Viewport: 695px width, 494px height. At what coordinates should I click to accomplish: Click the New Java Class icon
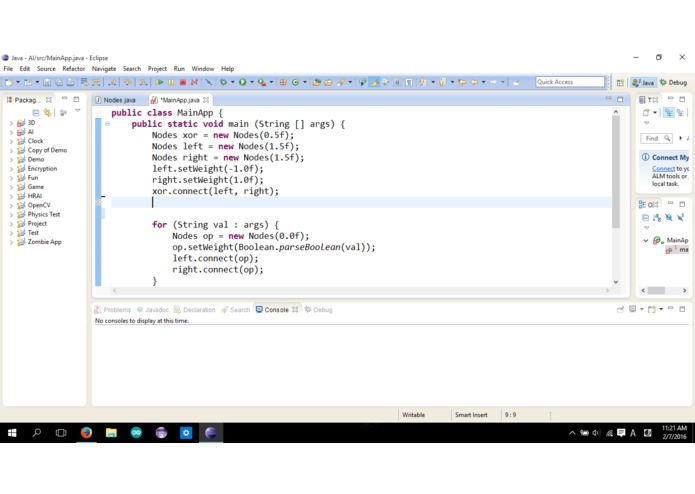(295, 82)
